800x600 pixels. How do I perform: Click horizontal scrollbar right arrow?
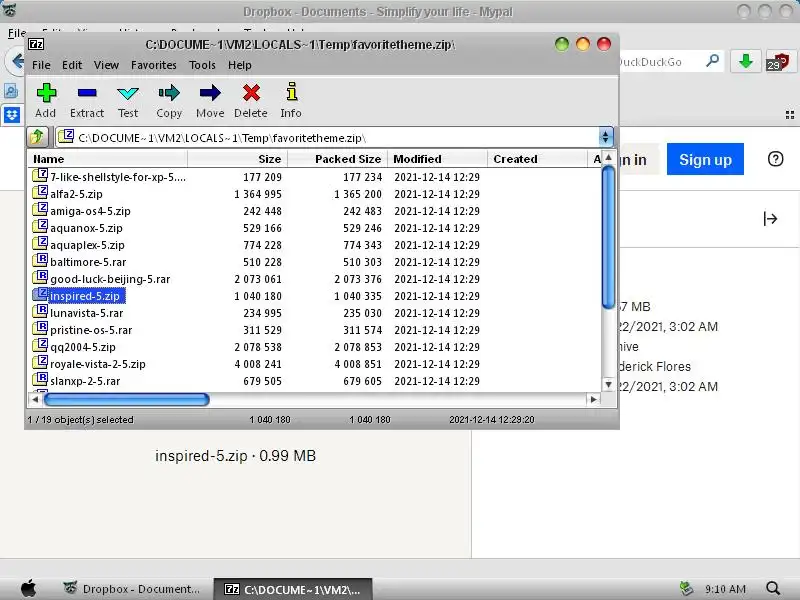point(593,399)
